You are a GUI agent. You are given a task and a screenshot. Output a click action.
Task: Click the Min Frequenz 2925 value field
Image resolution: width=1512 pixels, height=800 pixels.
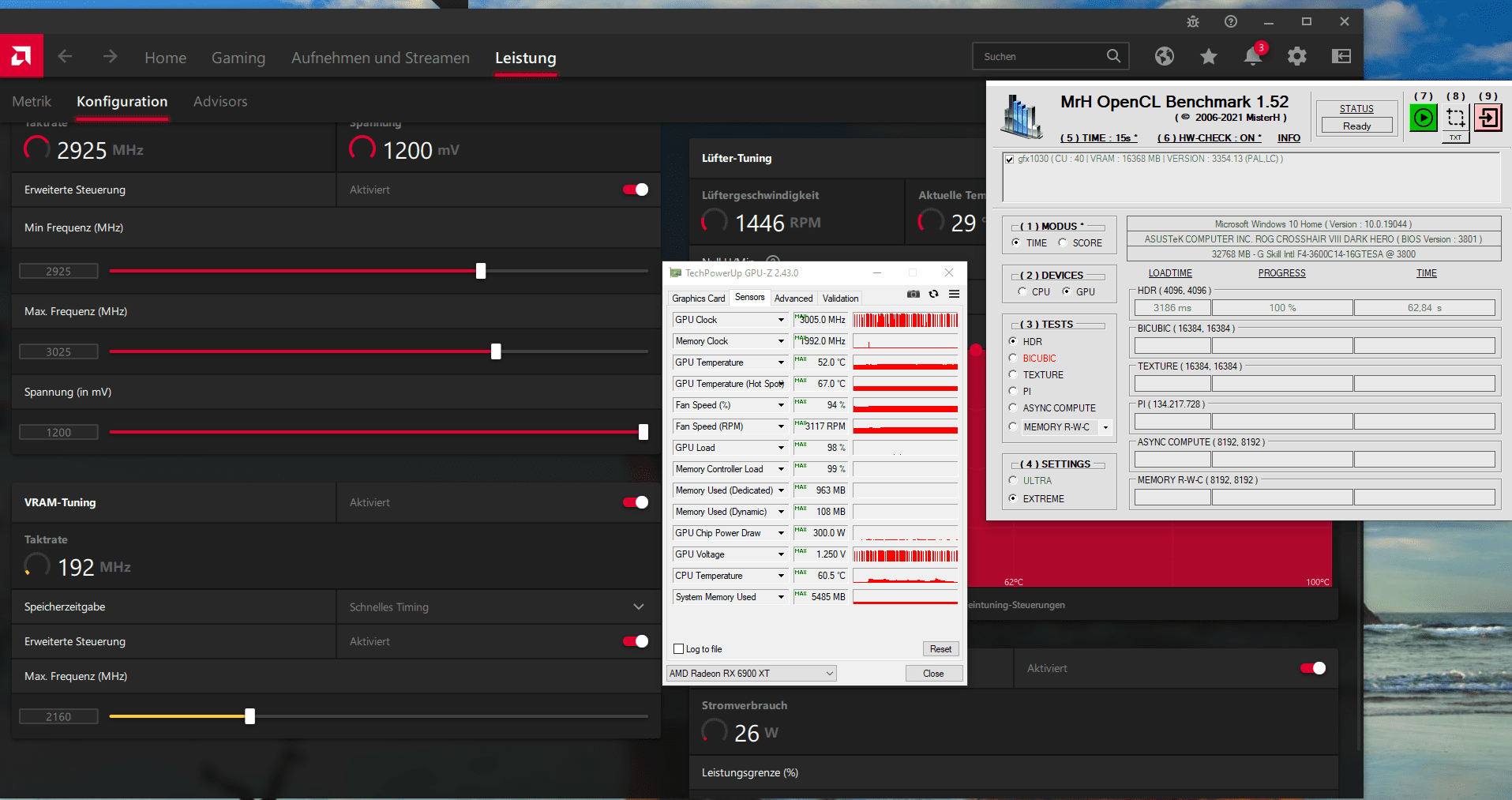58,271
